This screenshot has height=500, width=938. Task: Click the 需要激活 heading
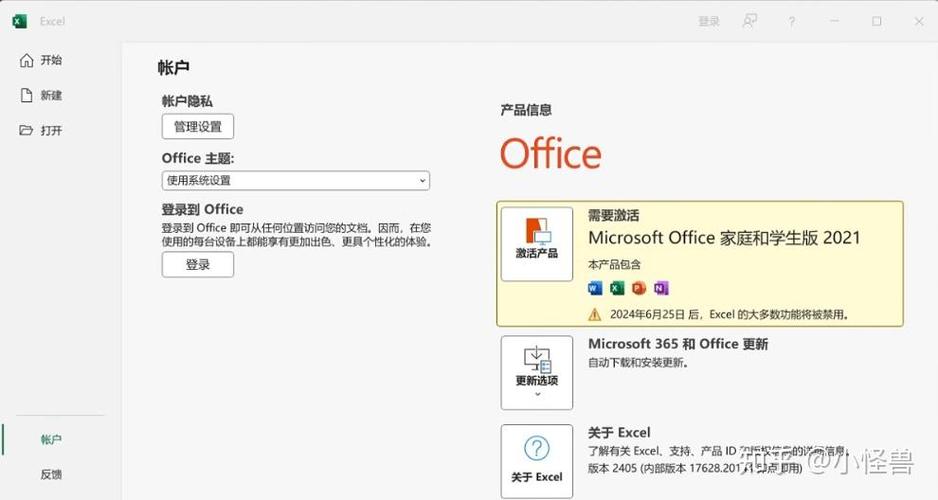(x=614, y=215)
